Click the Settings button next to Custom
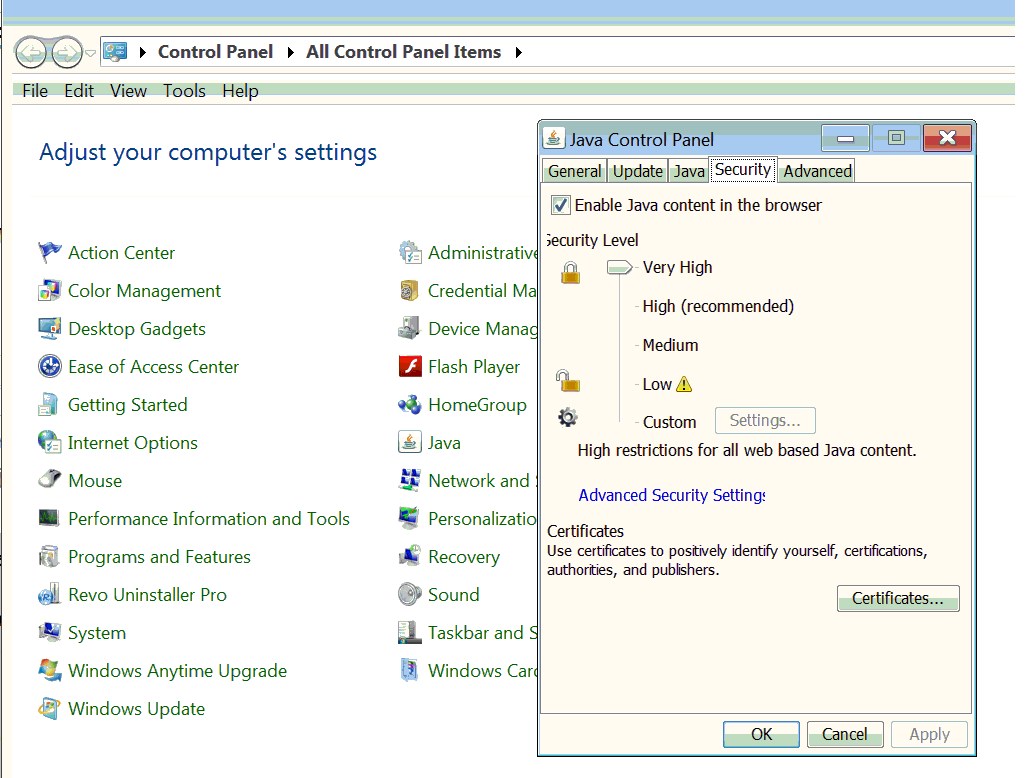1033x778 pixels. click(764, 420)
